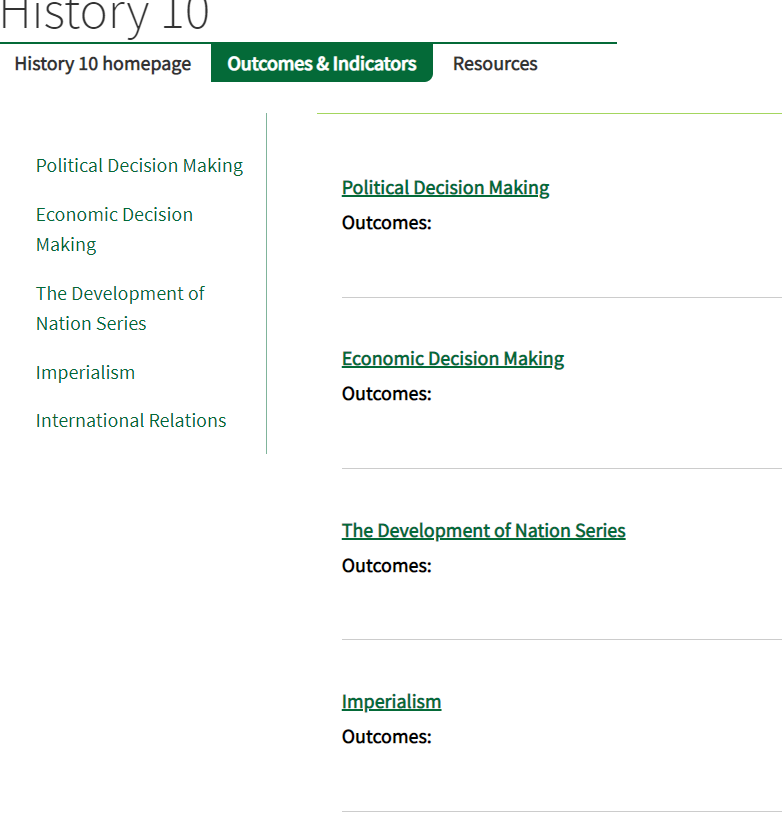Visit the underlined Imperialism heading link
Viewport: 782px width, 825px height.
click(392, 702)
